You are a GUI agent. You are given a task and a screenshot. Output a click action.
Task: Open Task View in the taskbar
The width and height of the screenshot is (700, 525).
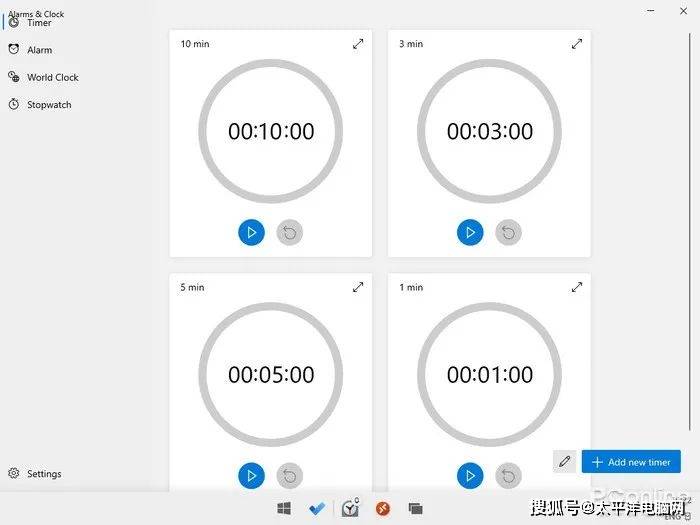[415, 508]
